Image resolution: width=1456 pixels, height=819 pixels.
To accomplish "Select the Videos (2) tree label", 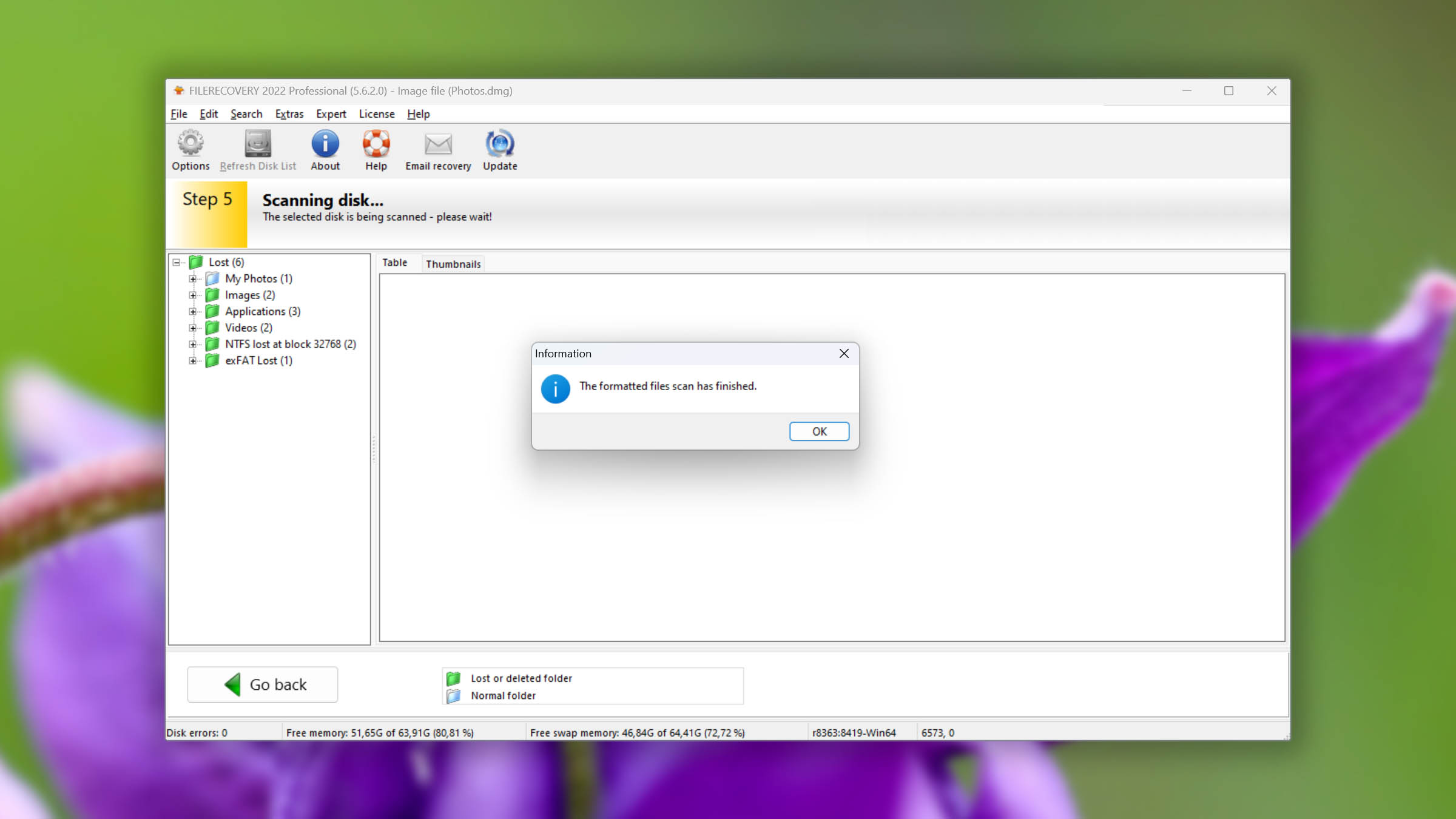I will click(x=249, y=328).
